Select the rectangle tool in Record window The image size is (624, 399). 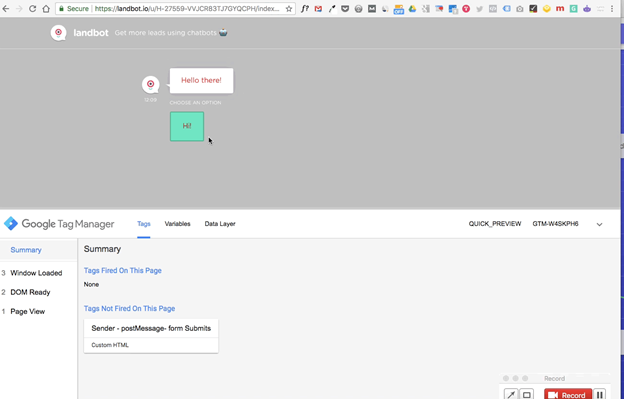pyautogui.click(x=526, y=395)
